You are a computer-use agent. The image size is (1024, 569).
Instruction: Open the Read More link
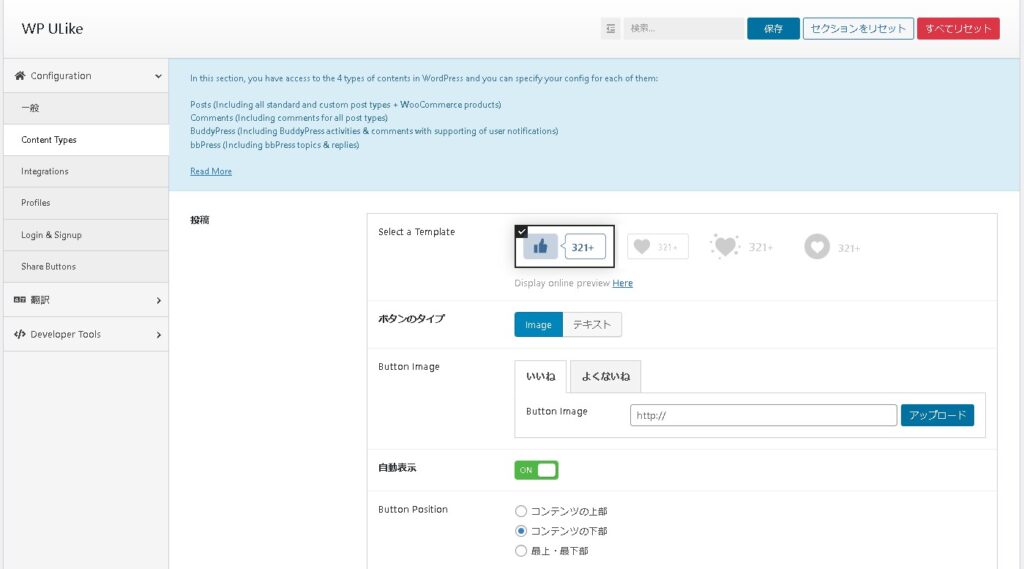click(x=211, y=172)
